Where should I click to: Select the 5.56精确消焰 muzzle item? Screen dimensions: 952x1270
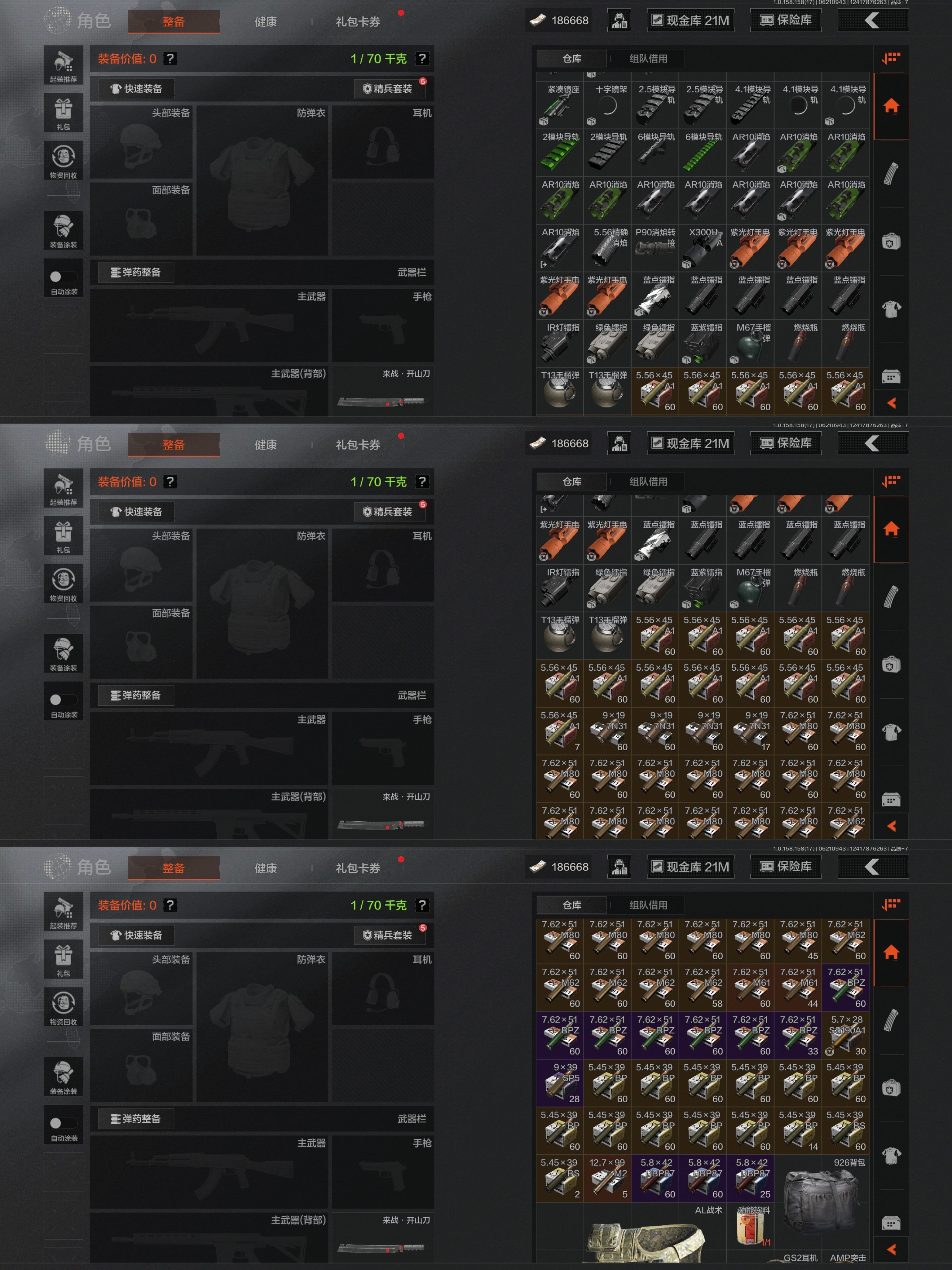click(607, 247)
